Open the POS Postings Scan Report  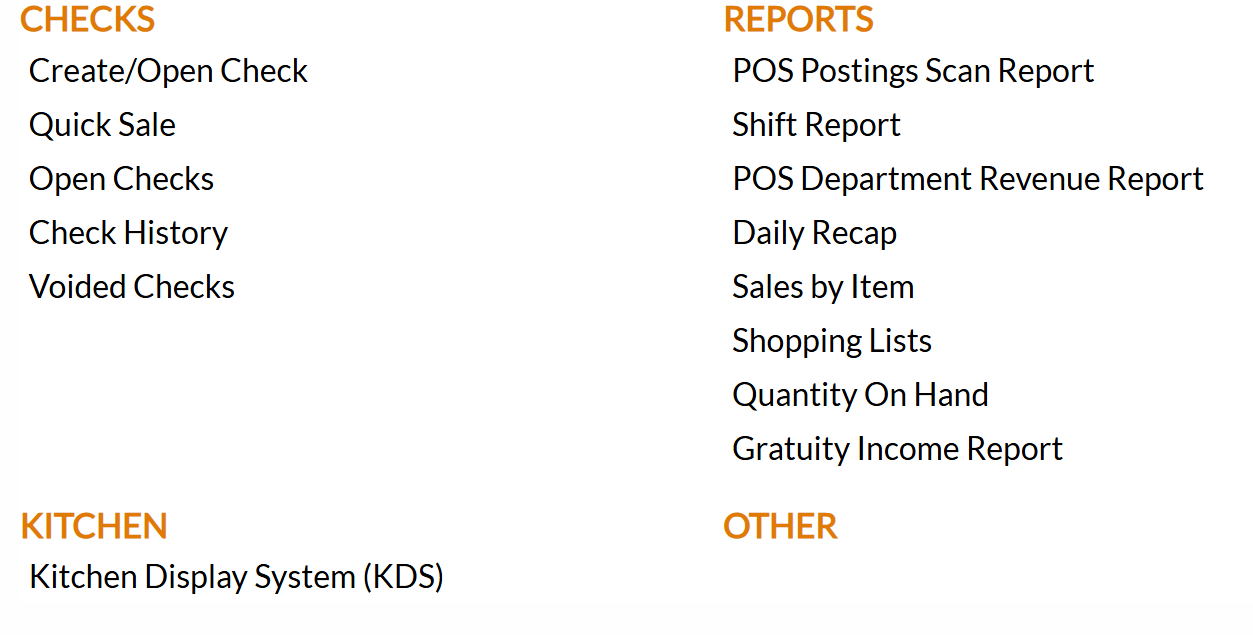click(x=912, y=71)
